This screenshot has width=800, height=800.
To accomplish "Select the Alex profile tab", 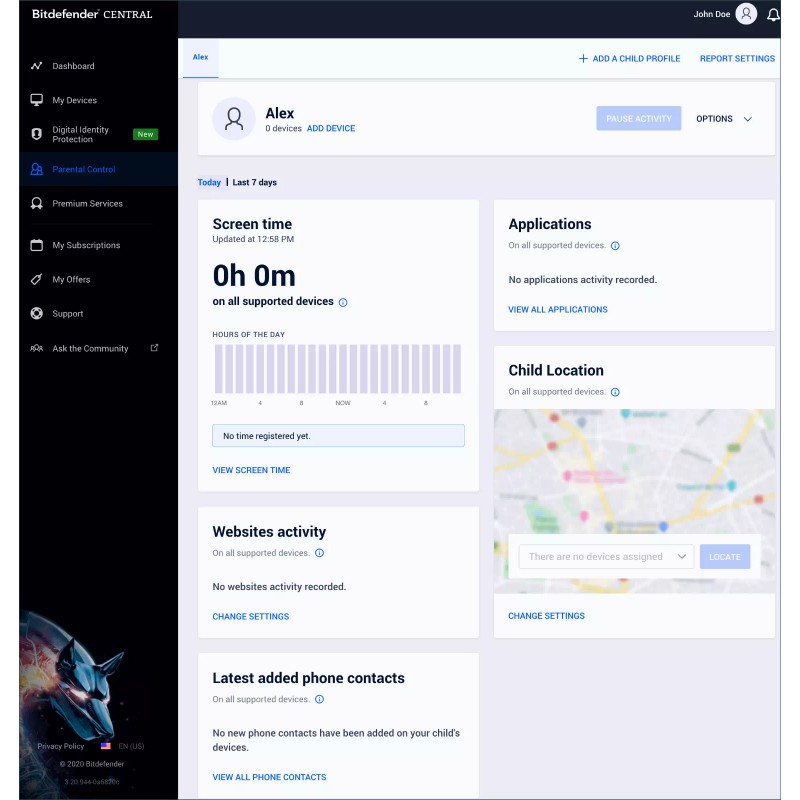I will (200, 58).
